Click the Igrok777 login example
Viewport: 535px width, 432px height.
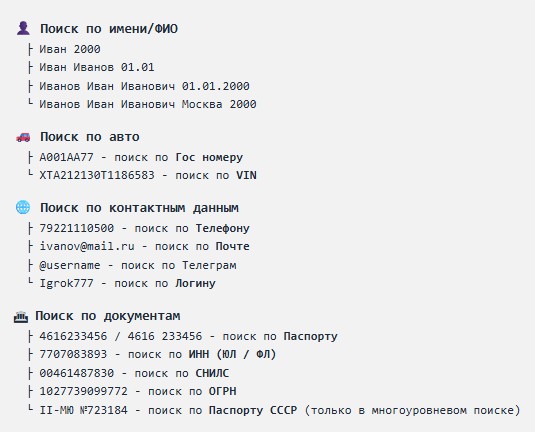pos(66,283)
